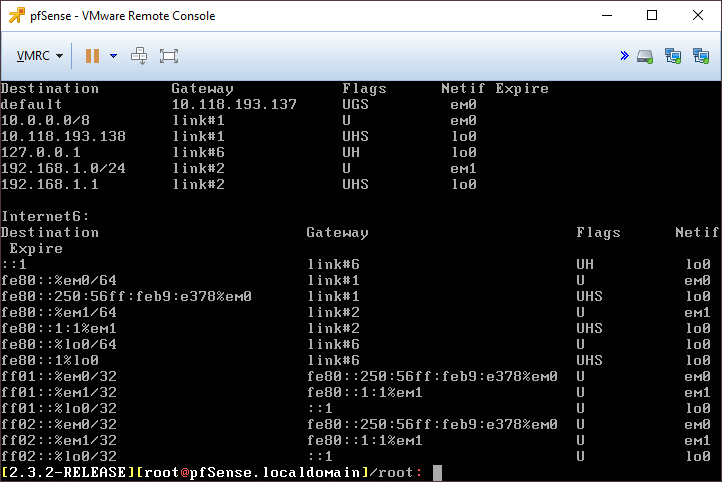
Task: Send Ctrl+Alt+Del to the VM
Action: click(139, 56)
